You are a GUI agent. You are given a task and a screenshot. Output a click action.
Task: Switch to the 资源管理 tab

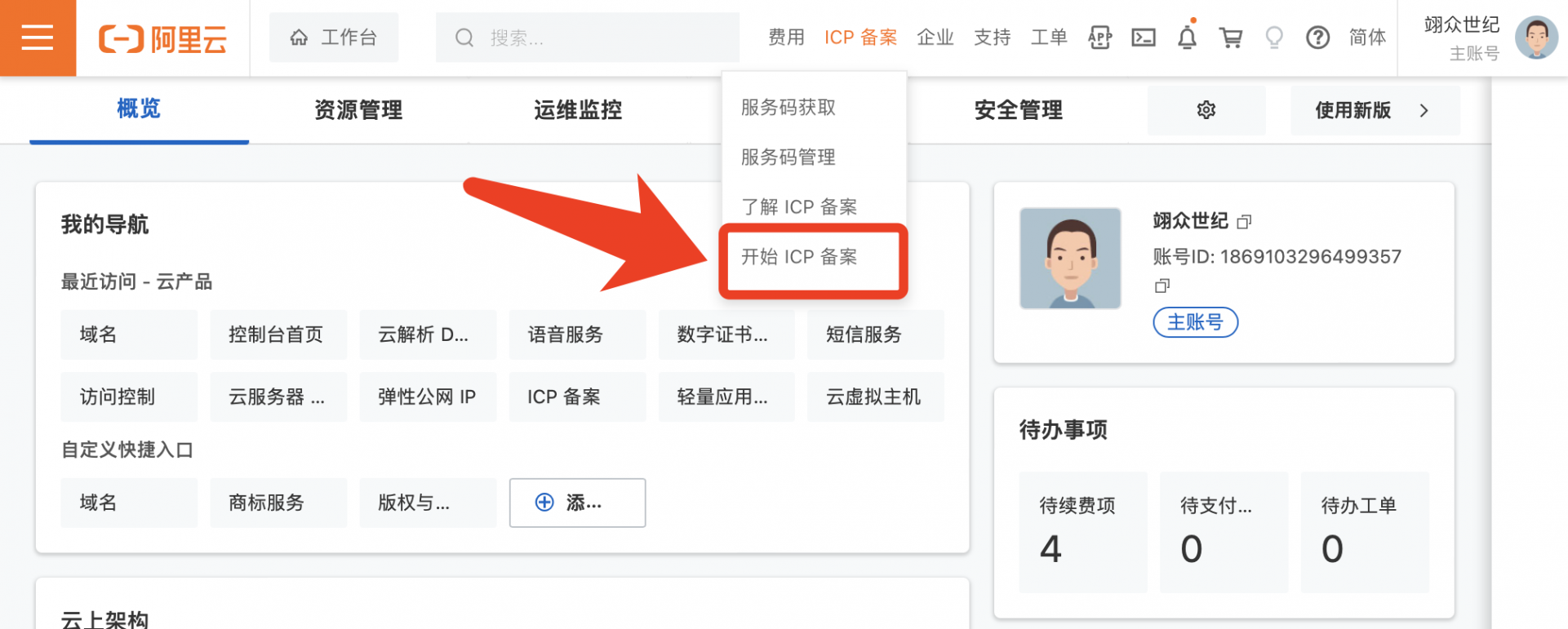[358, 110]
